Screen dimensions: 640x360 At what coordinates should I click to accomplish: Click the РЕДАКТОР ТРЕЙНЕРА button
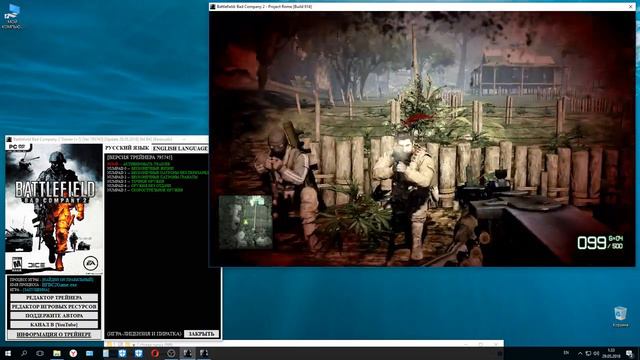[54, 298]
